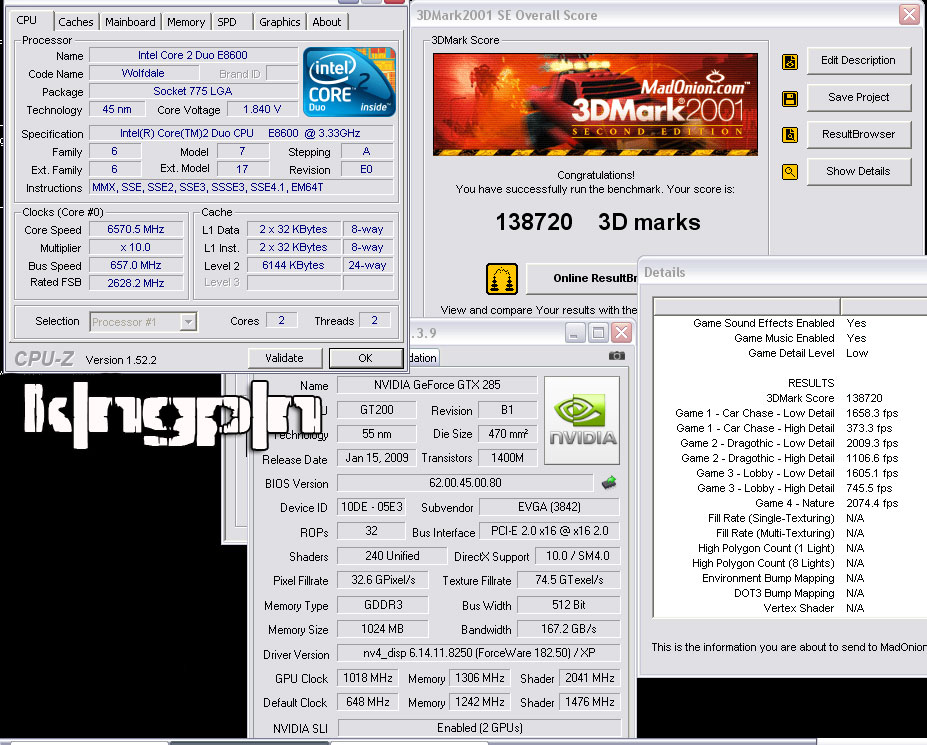Click the Game 4 - Nature result row
The width and height of the screenshot is (927, 745).
point(792,503)
